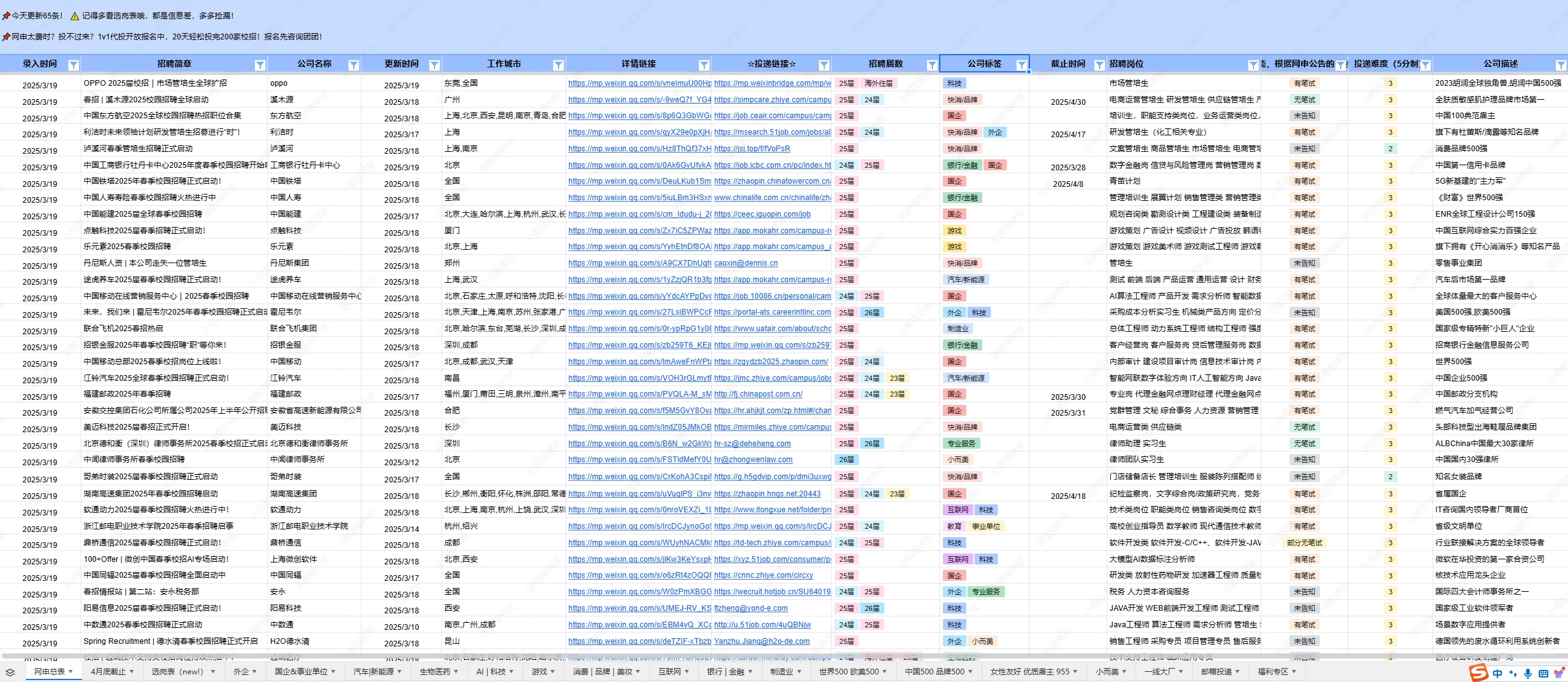The width and height of the screenshot is (1568, 682).
Task: Select 招聘岗位 column header cell
Action: click(1183, 64)
